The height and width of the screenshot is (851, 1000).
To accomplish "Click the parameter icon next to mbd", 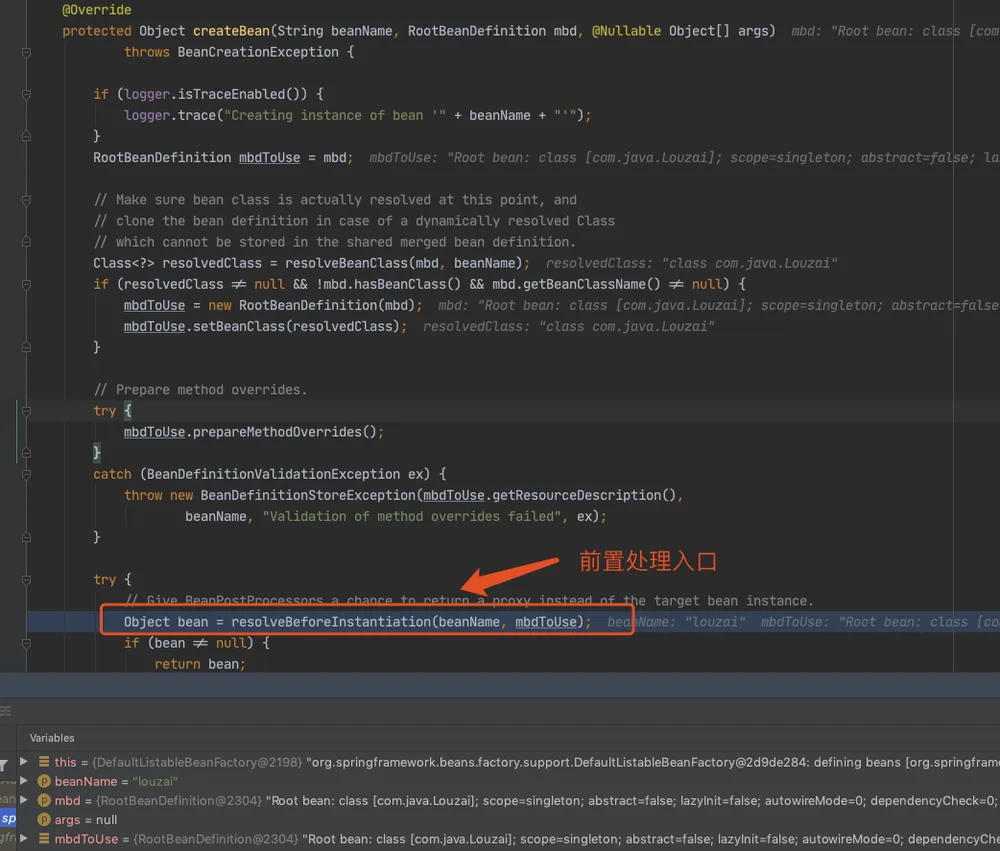I will (x=44, y=800).
